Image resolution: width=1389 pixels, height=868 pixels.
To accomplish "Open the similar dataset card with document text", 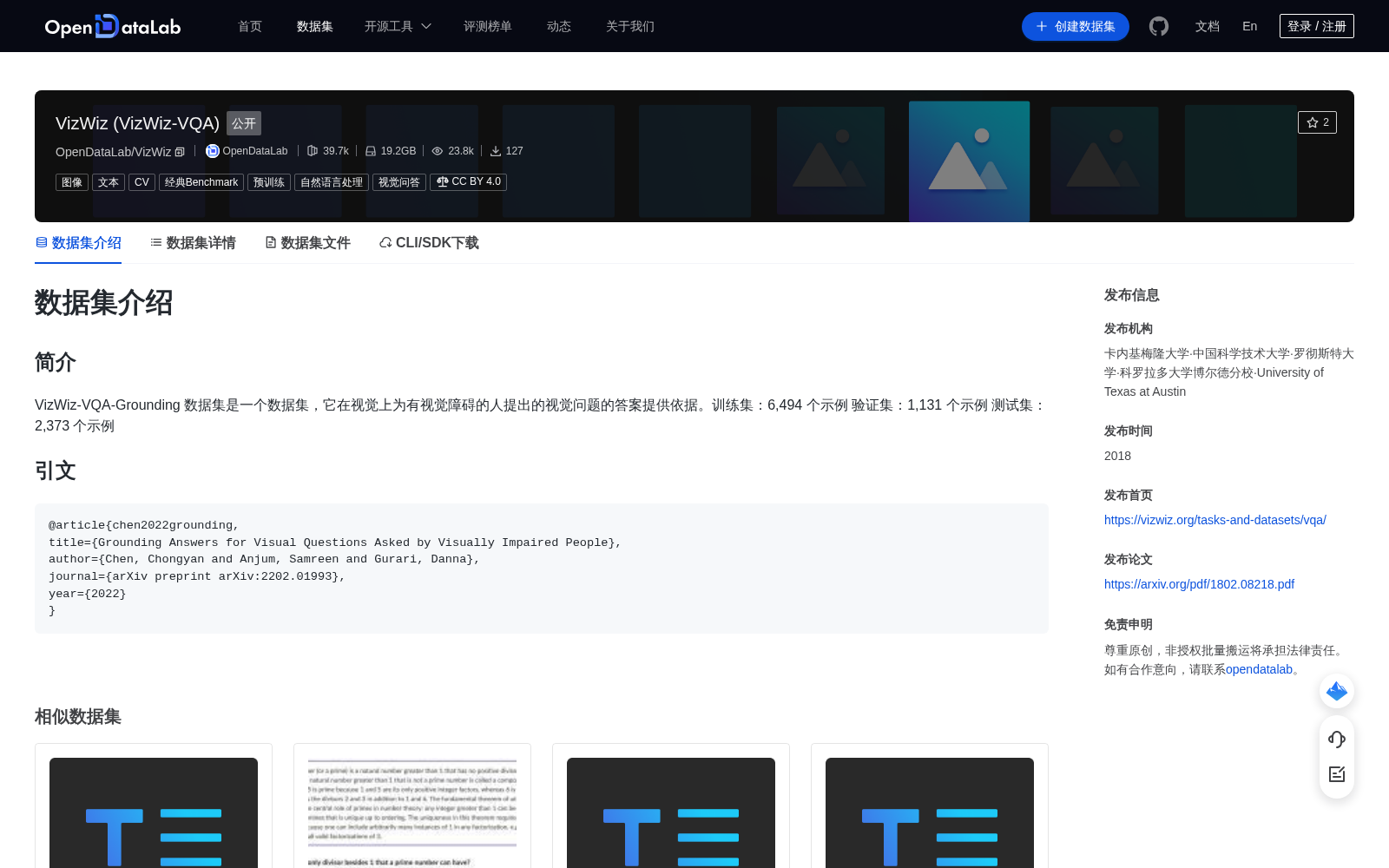I will (x=412, y=812).
